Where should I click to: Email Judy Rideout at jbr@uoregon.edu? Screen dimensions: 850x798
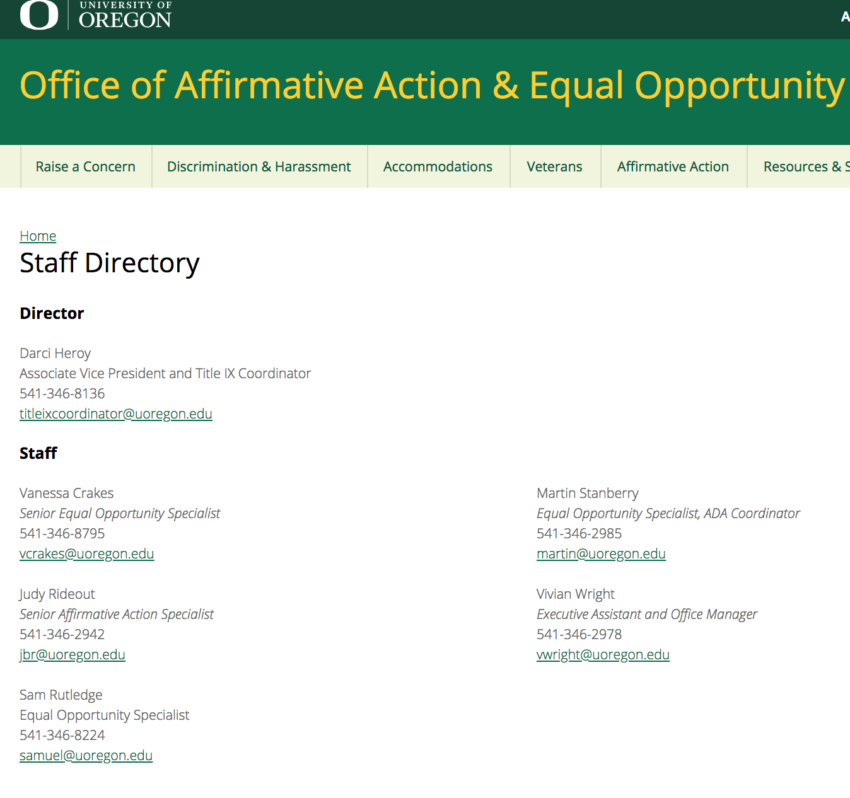[73, 654]
